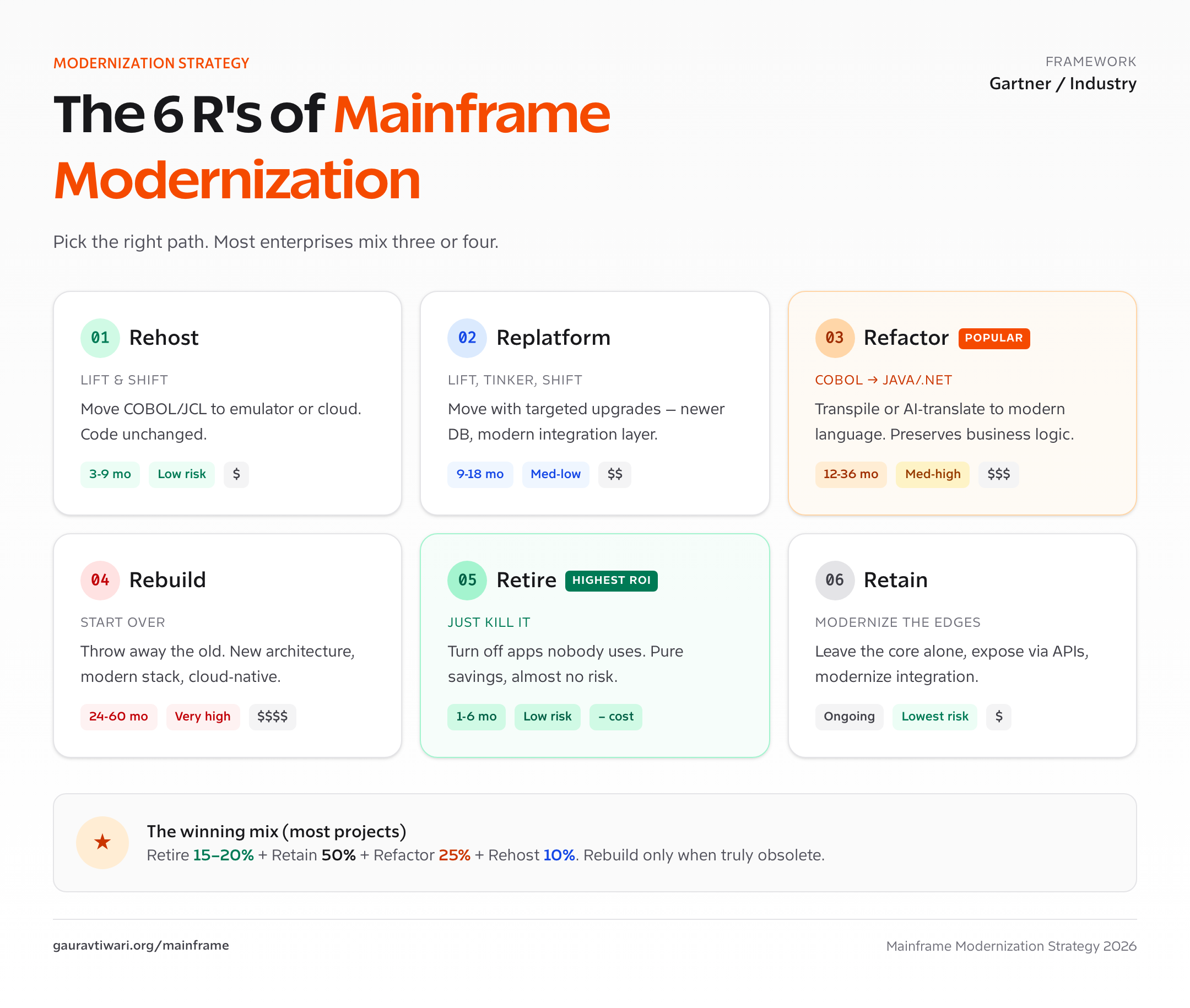
Task: Click the 'Lowest risk' tag
Action: tap(935, 717)
